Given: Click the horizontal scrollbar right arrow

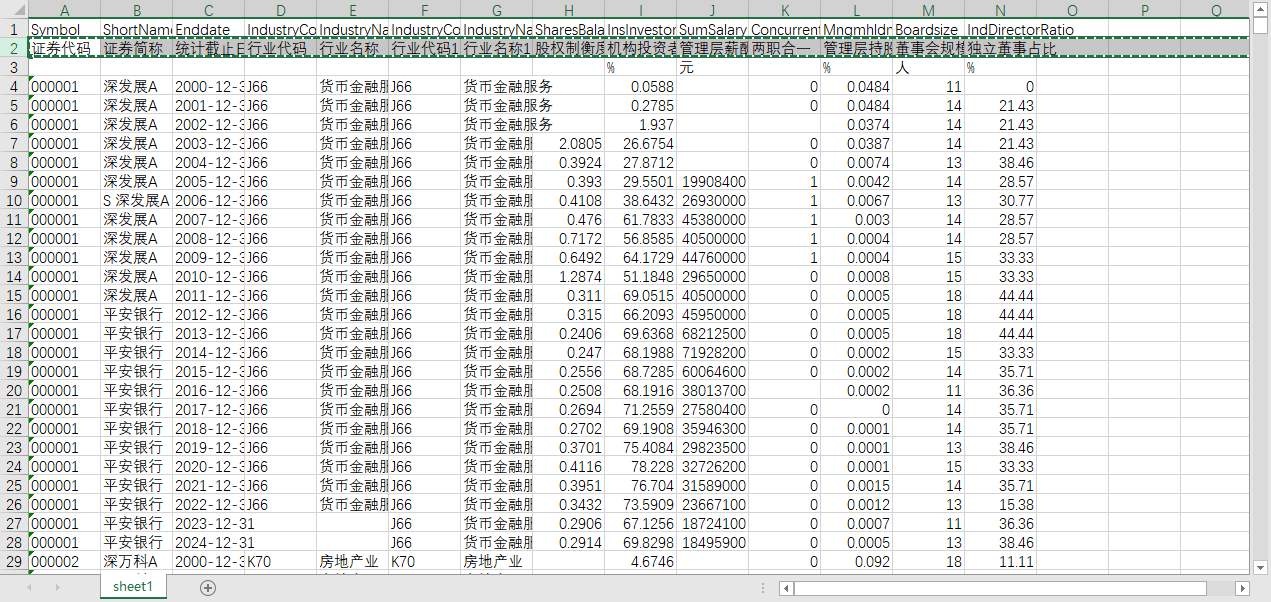Looking at the screenshot, I should (x=1243, y=588).
